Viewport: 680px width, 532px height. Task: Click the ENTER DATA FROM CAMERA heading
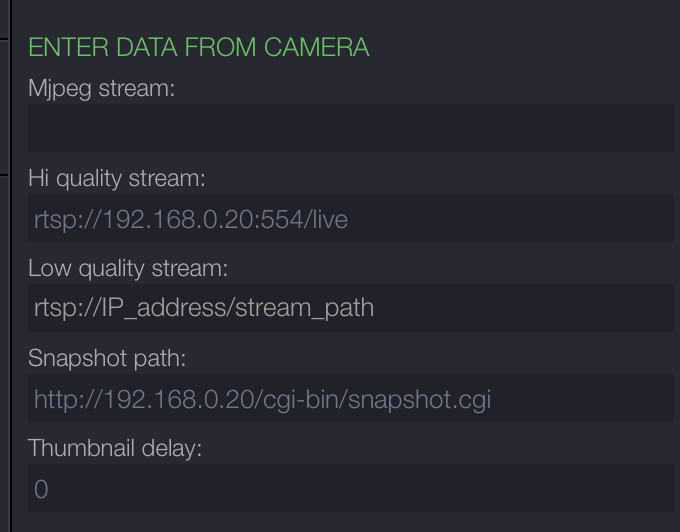[198, 47]
